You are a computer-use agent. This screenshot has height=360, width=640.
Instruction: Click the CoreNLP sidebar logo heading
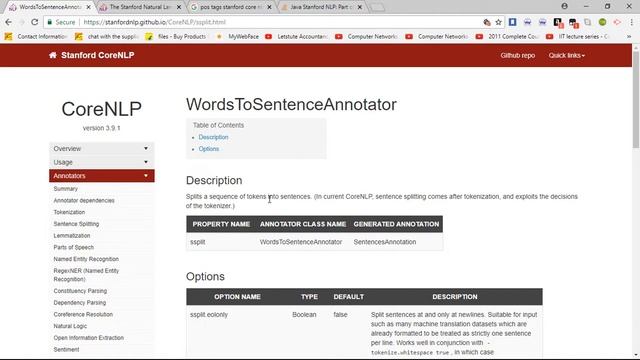pos(102,109)
